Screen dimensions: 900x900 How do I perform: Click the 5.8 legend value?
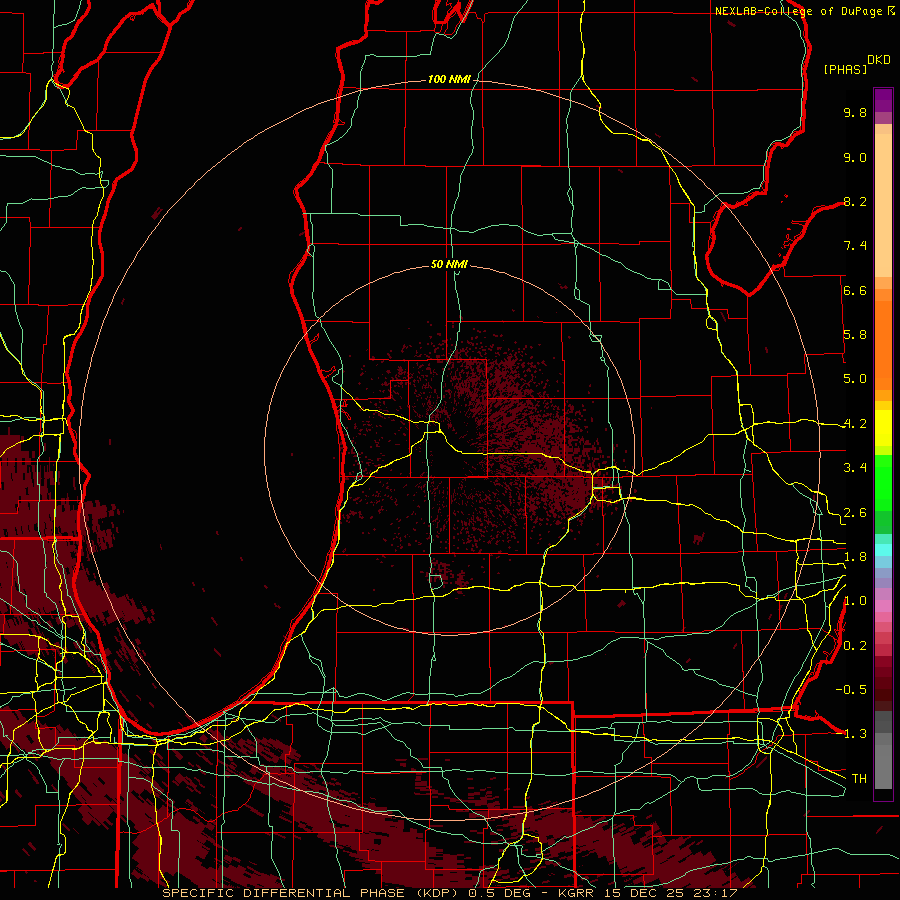[x=855, y=335]
